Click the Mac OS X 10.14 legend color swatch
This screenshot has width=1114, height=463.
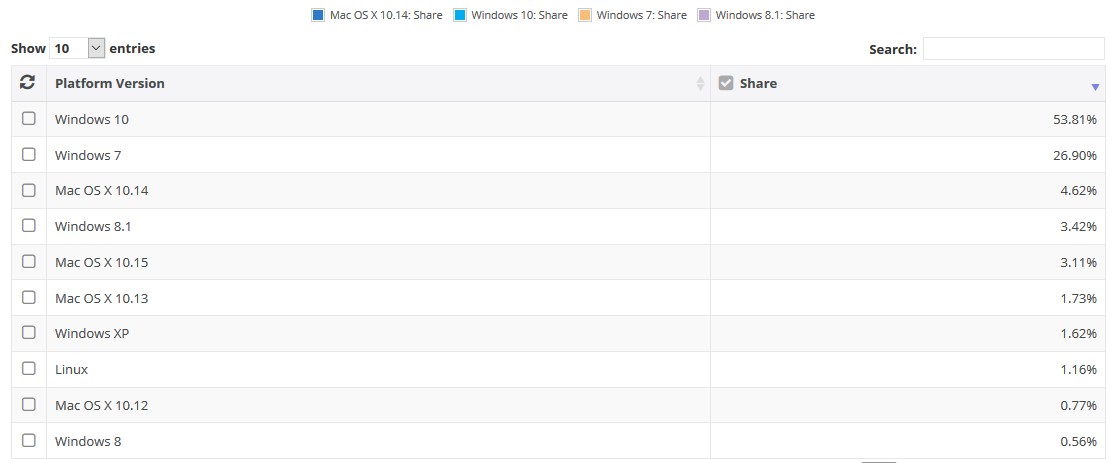point(318,15)
